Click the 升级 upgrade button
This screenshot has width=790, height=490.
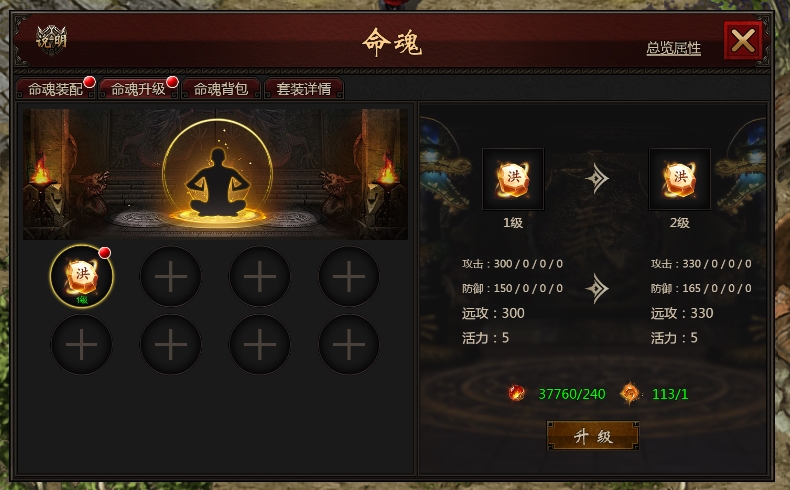tap(593, 436)
